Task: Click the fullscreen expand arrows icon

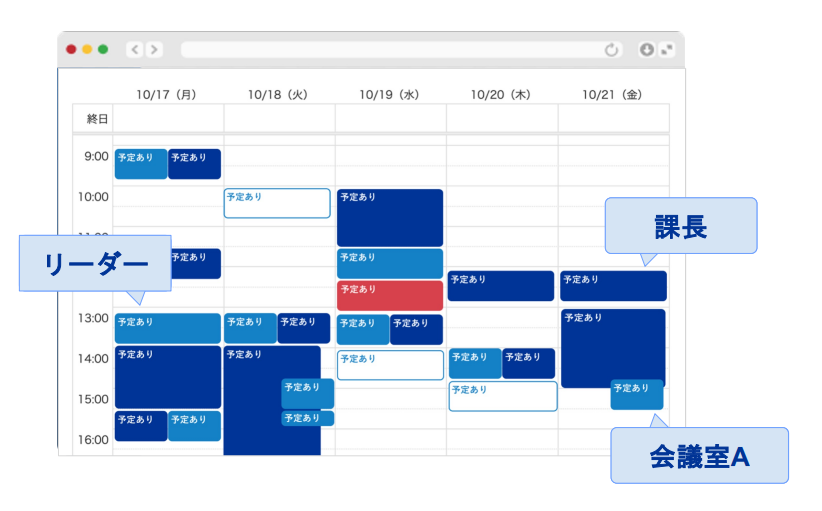Action: [x=667, y=49]
